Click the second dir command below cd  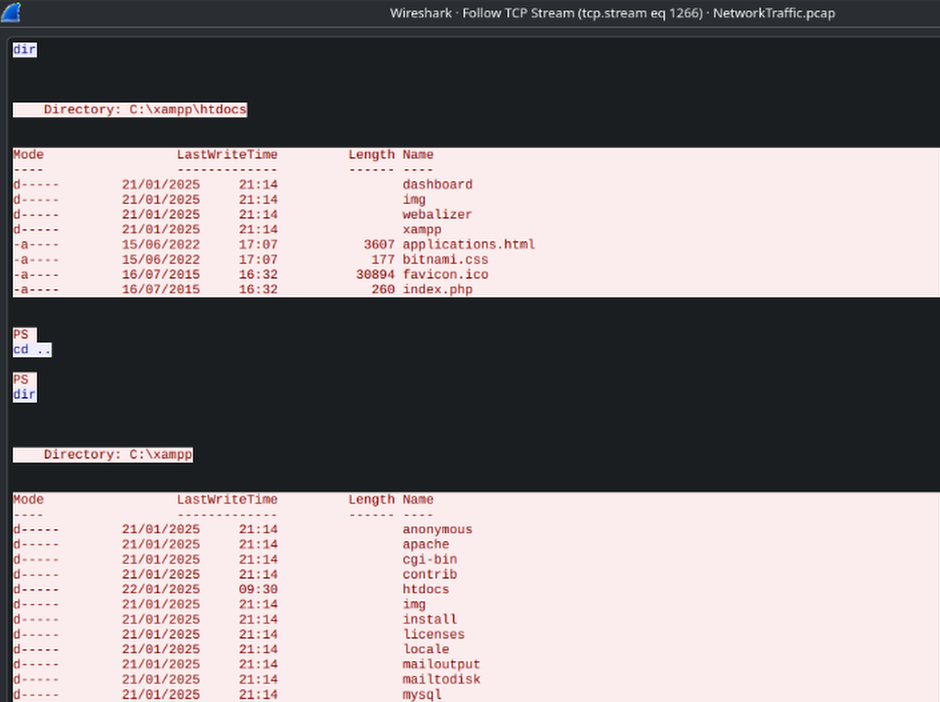click(x=24, y=395)
